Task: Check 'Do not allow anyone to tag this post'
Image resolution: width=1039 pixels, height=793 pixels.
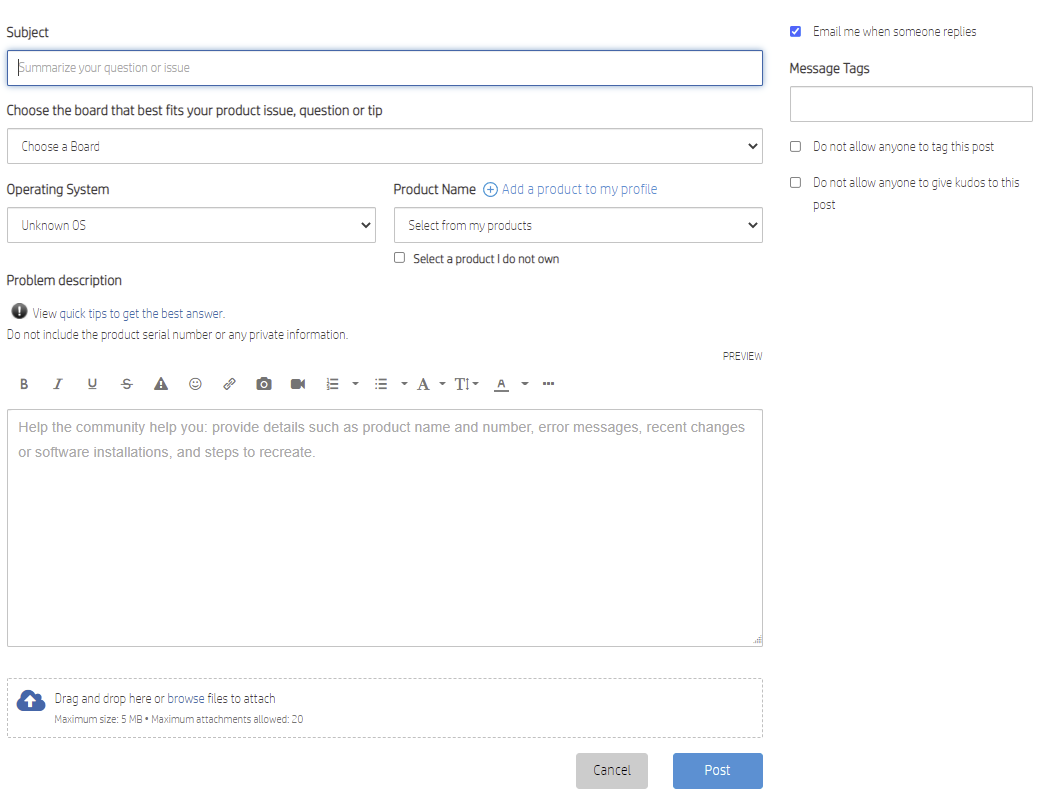Action: click(795, 146)
